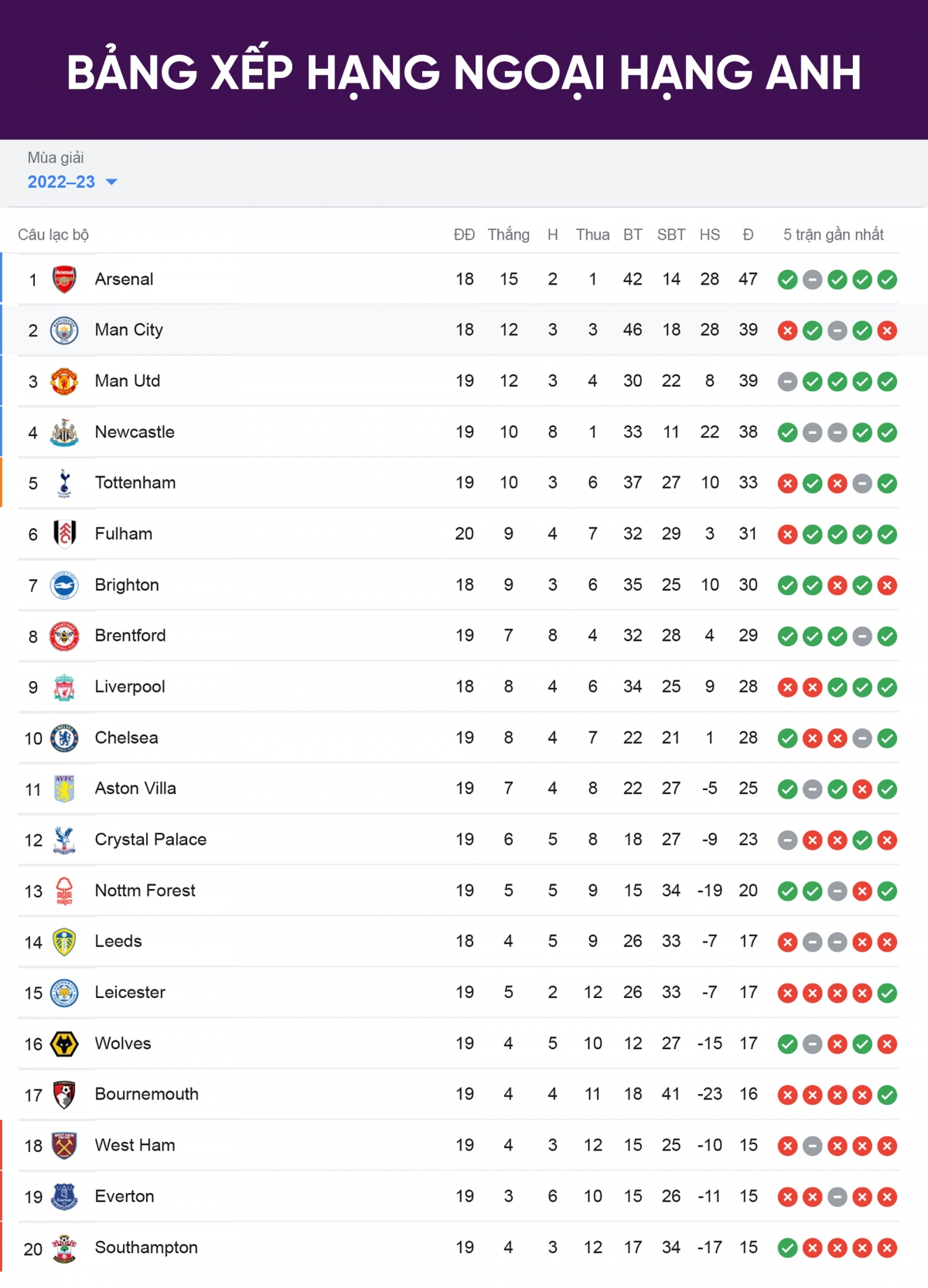The width and height of the screenshot is (928, 1288).
Task: Click the Southampton club crest
Action: [x=64, y=1248]
